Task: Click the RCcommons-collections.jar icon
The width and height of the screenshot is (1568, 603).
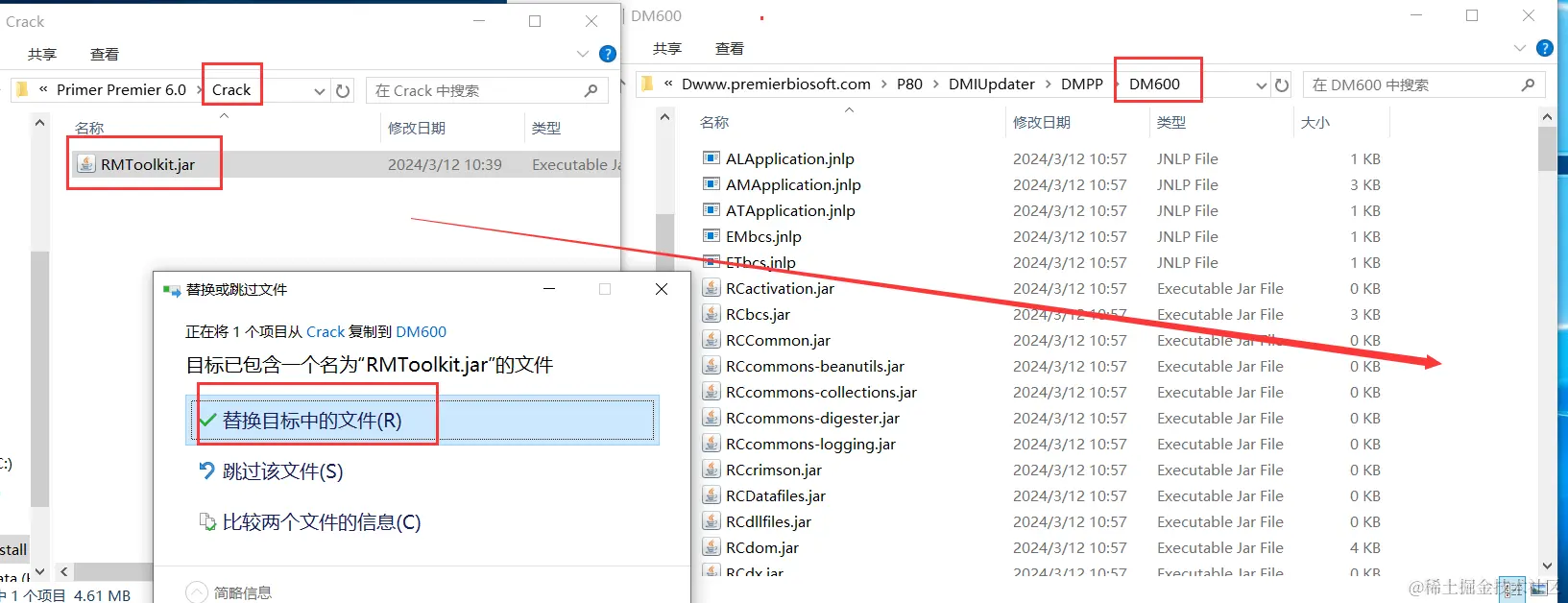Action: 712,392
